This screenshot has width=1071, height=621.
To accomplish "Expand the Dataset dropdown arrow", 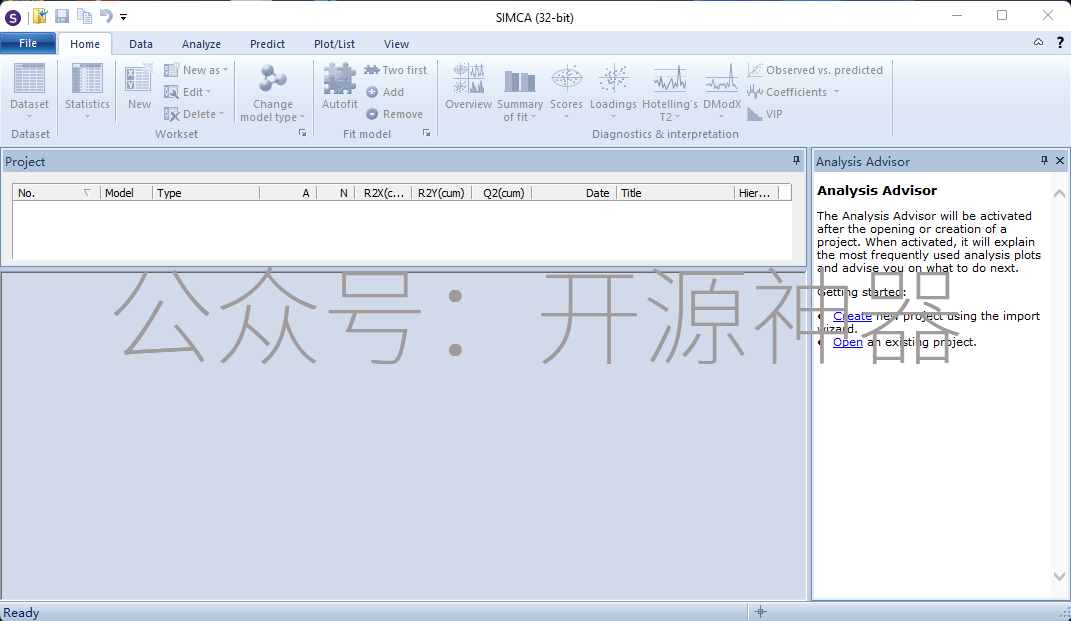I will point(29,116).
